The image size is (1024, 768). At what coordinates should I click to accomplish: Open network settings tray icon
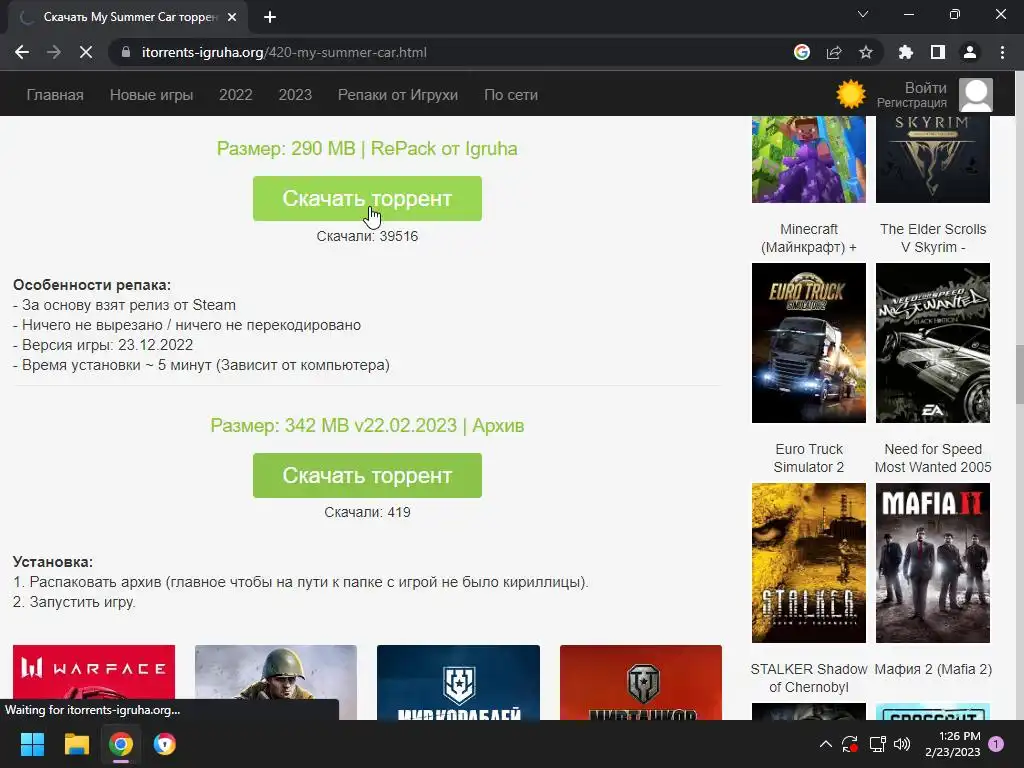877,744
